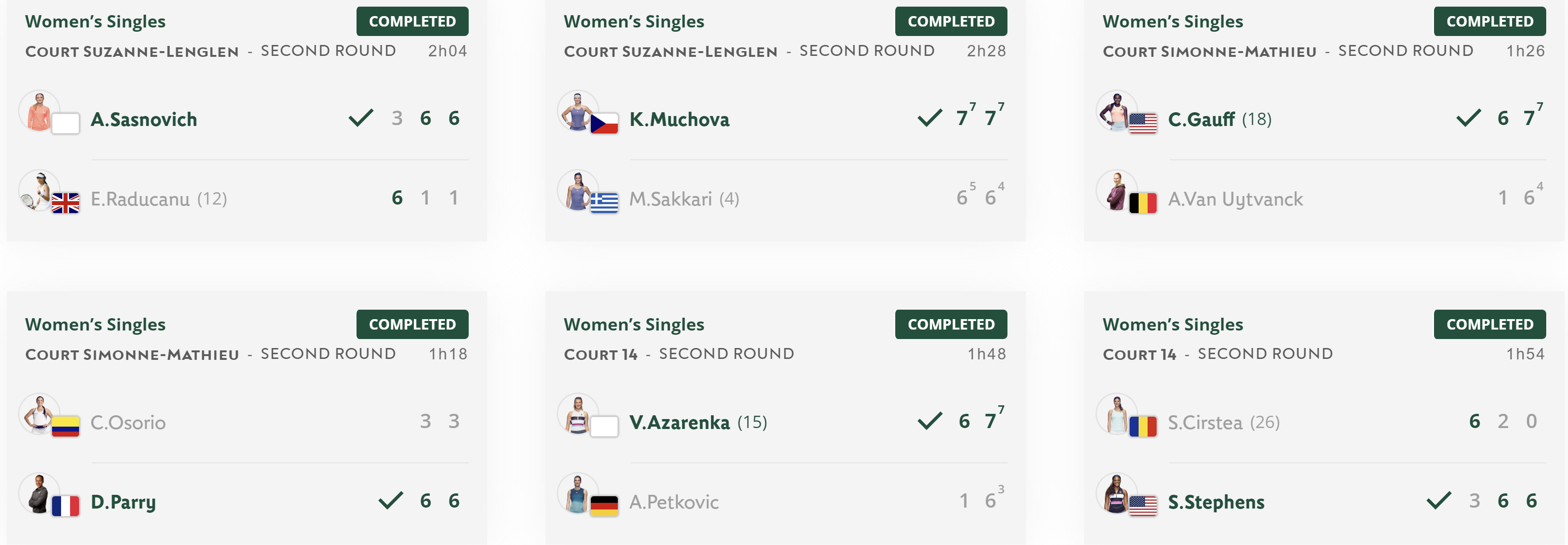The width and height of the screenshot is (1568, 545).
Task: Open S.Stephens player photo
Action: click(1116, 493)
